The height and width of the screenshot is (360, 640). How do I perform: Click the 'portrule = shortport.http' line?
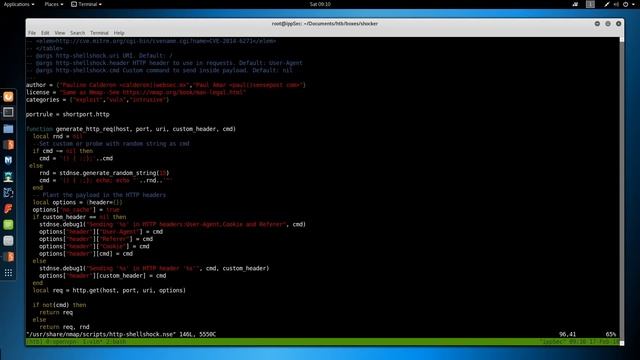(68, 114)
